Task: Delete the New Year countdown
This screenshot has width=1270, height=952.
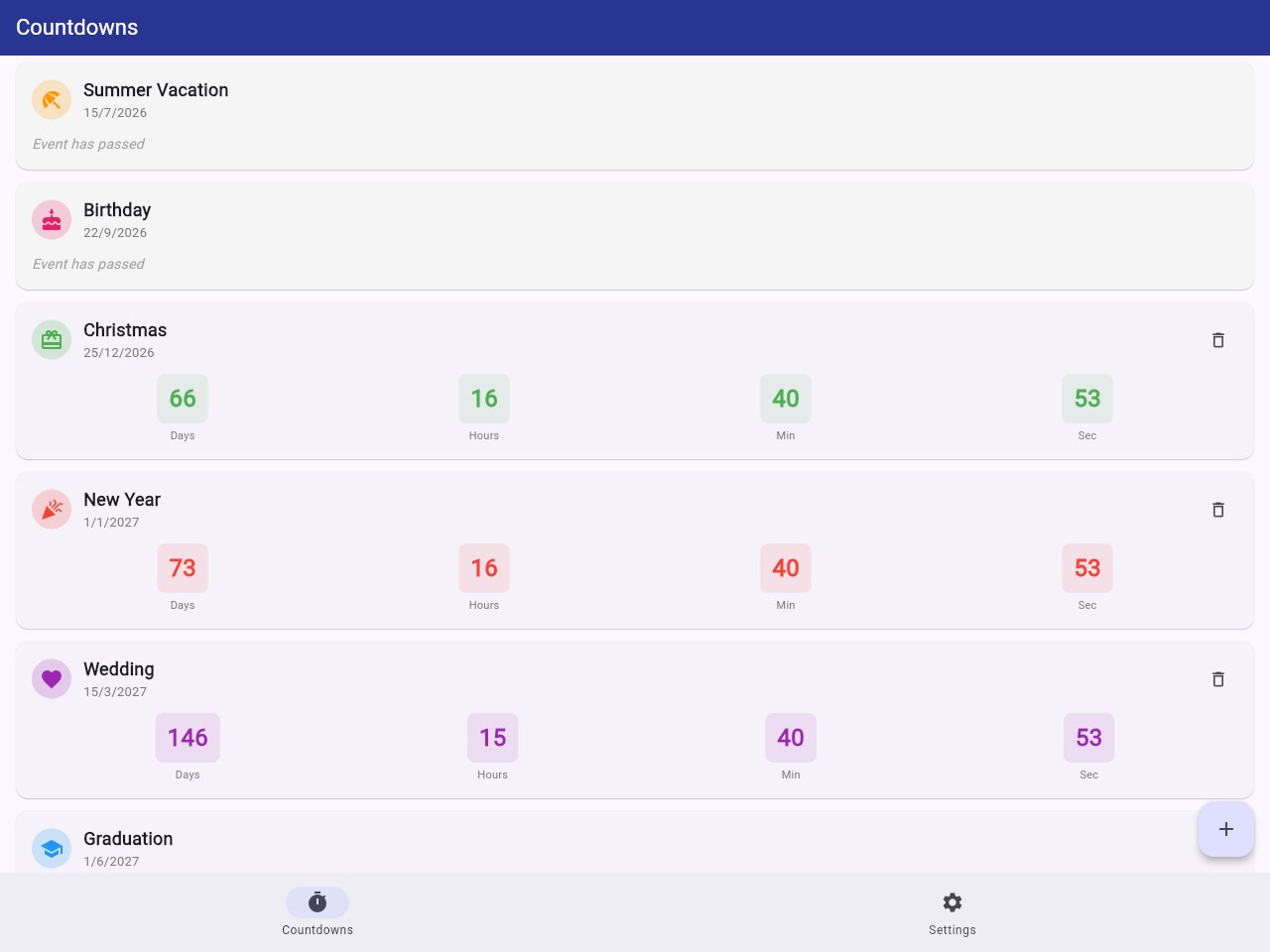Action: pyautogui.click(x=1218, y=510)
